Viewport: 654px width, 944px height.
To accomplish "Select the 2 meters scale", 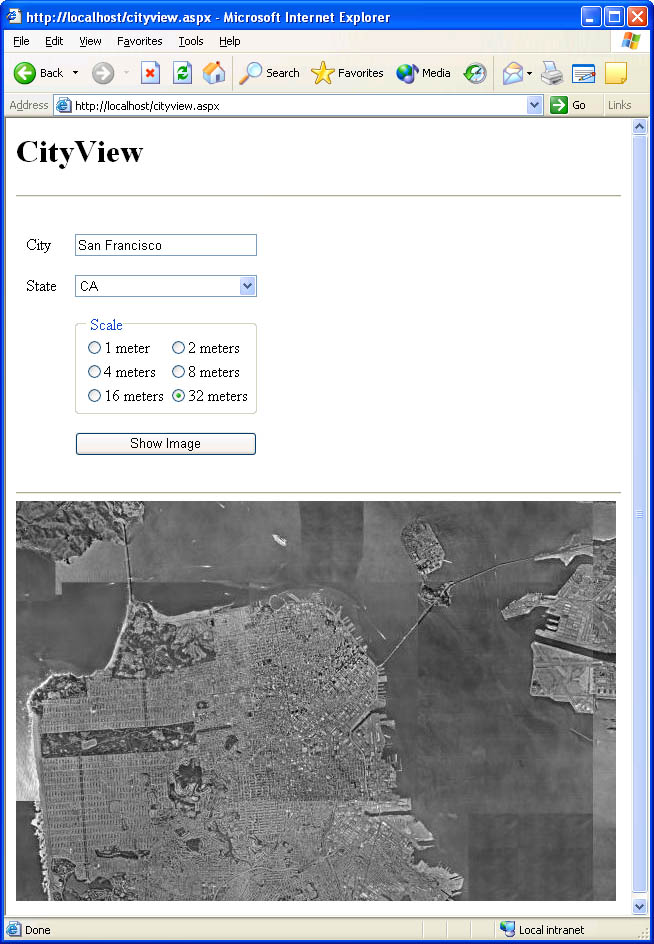I will [x=178, y=348].
